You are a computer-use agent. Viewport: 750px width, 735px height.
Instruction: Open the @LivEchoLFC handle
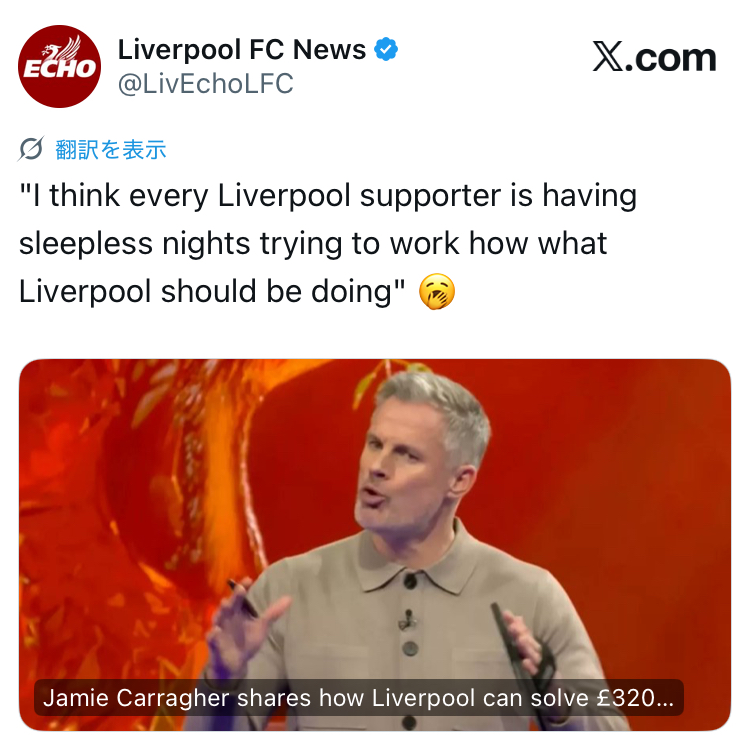pos(206,84)
